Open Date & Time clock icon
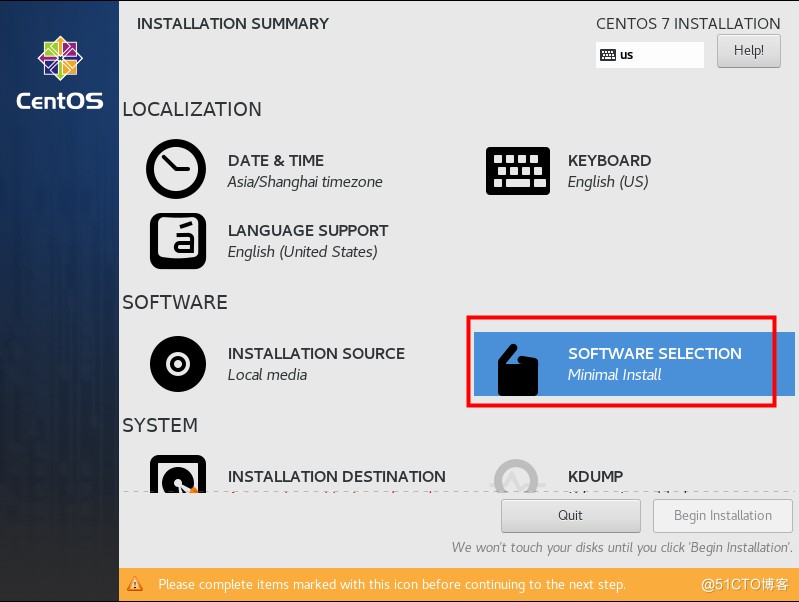The height and width of the screenshot is (602, 799). click(x=176, y=169)
